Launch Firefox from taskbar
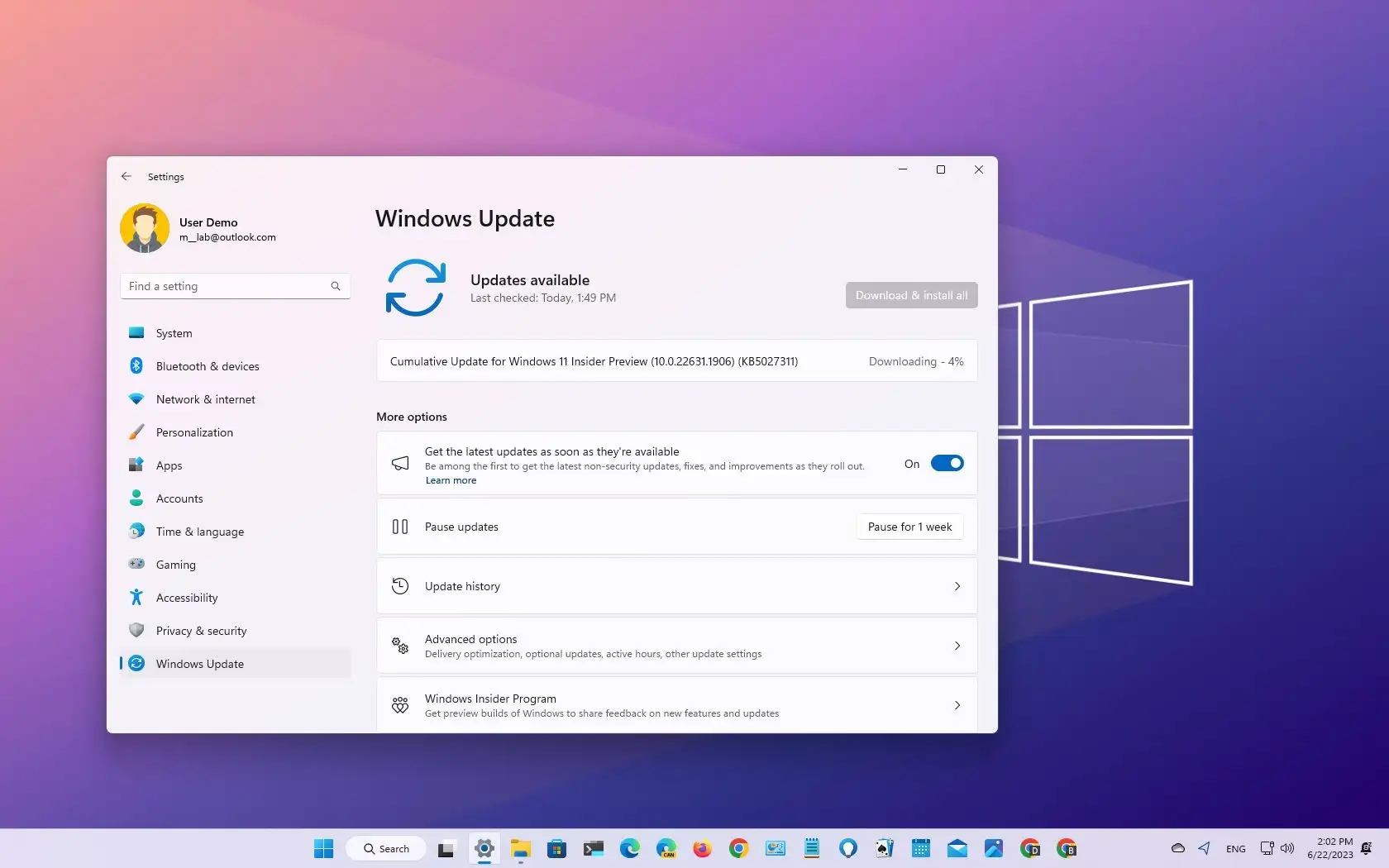The image size is (1389, 868). pyautogui.click(x=703, y=848)
